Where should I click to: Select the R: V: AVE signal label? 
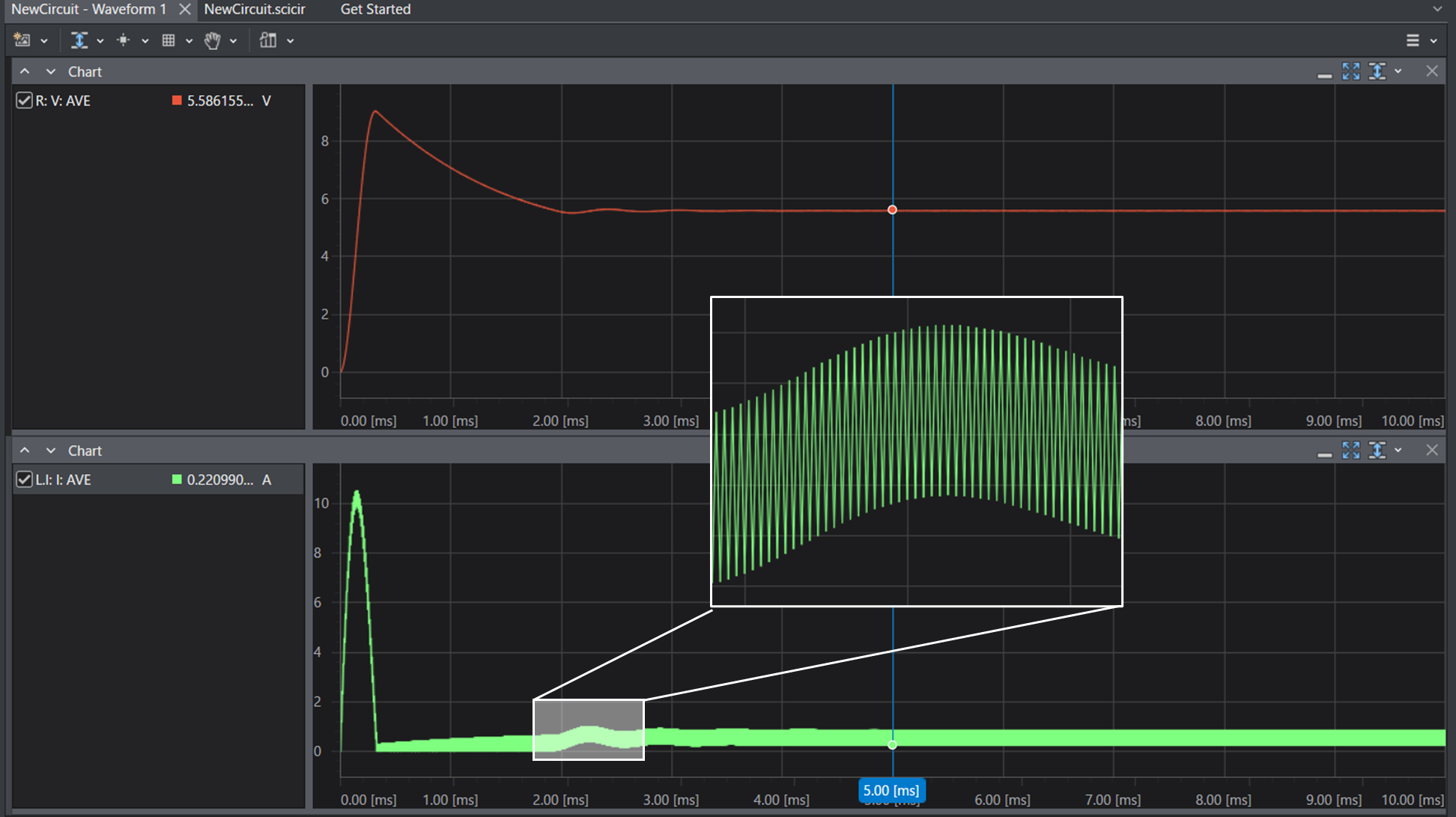[x=63, y=100]
